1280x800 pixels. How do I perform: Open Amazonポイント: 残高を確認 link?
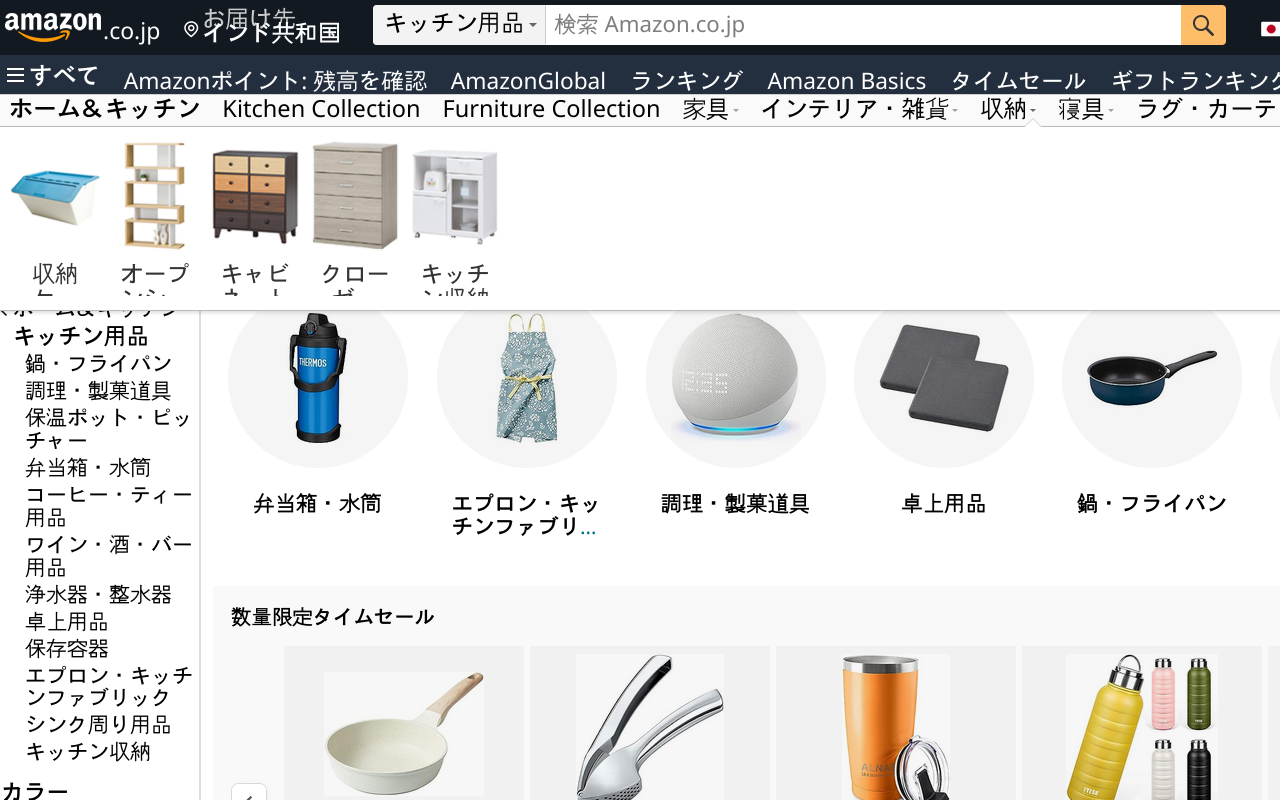[275, 81]
